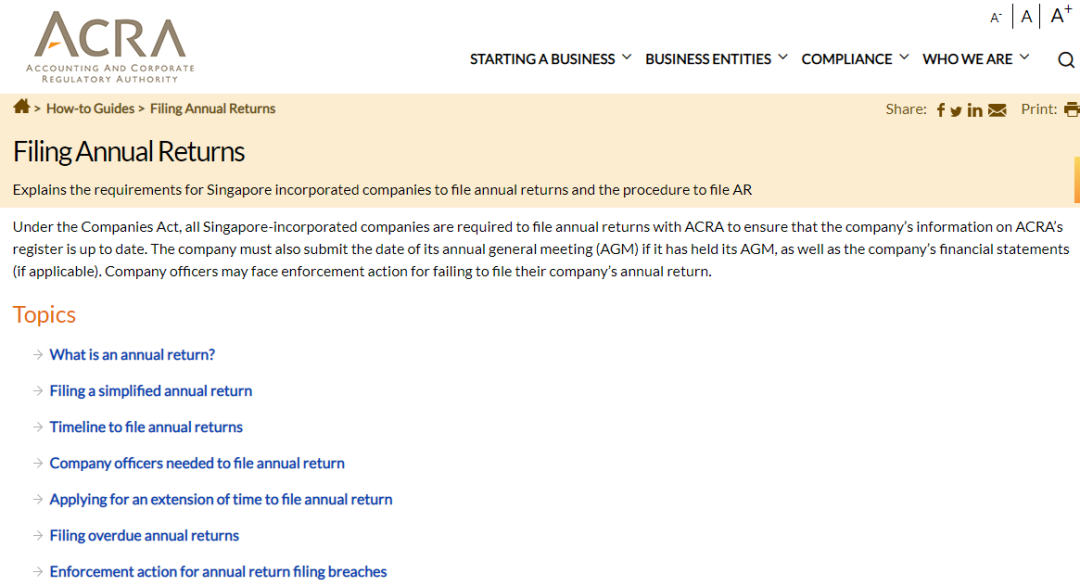1080x586 pixels.
Task: Decrease font size with the A- control
Action: pyautogui.click(x=995, y=18)
